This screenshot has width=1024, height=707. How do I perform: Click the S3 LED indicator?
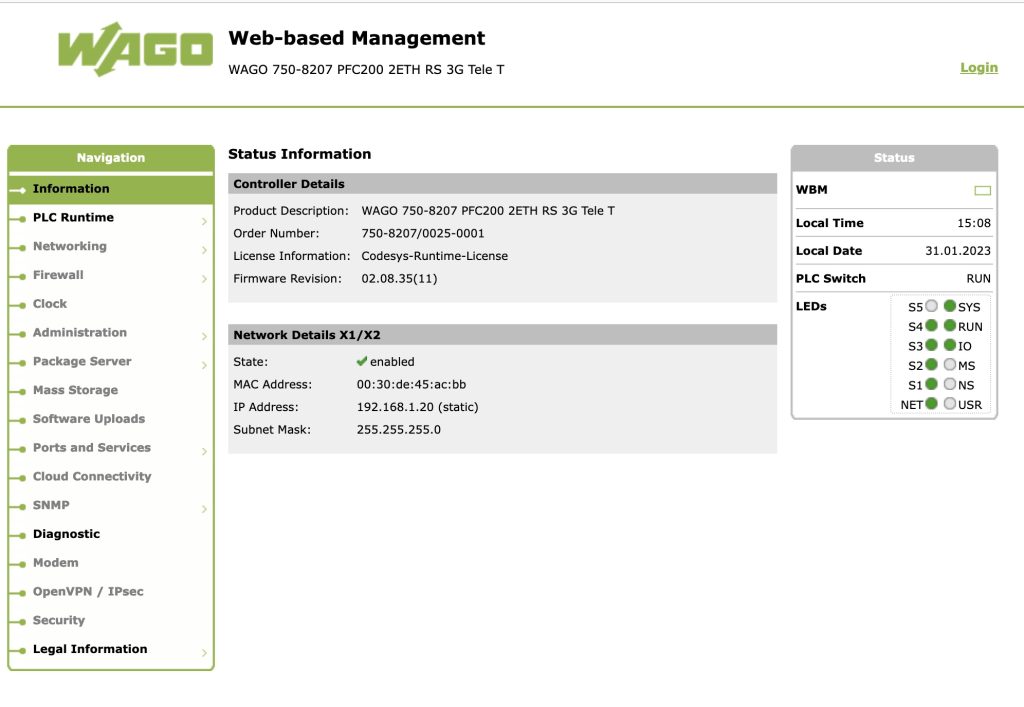pyautogui.click(x=931, y=345)
